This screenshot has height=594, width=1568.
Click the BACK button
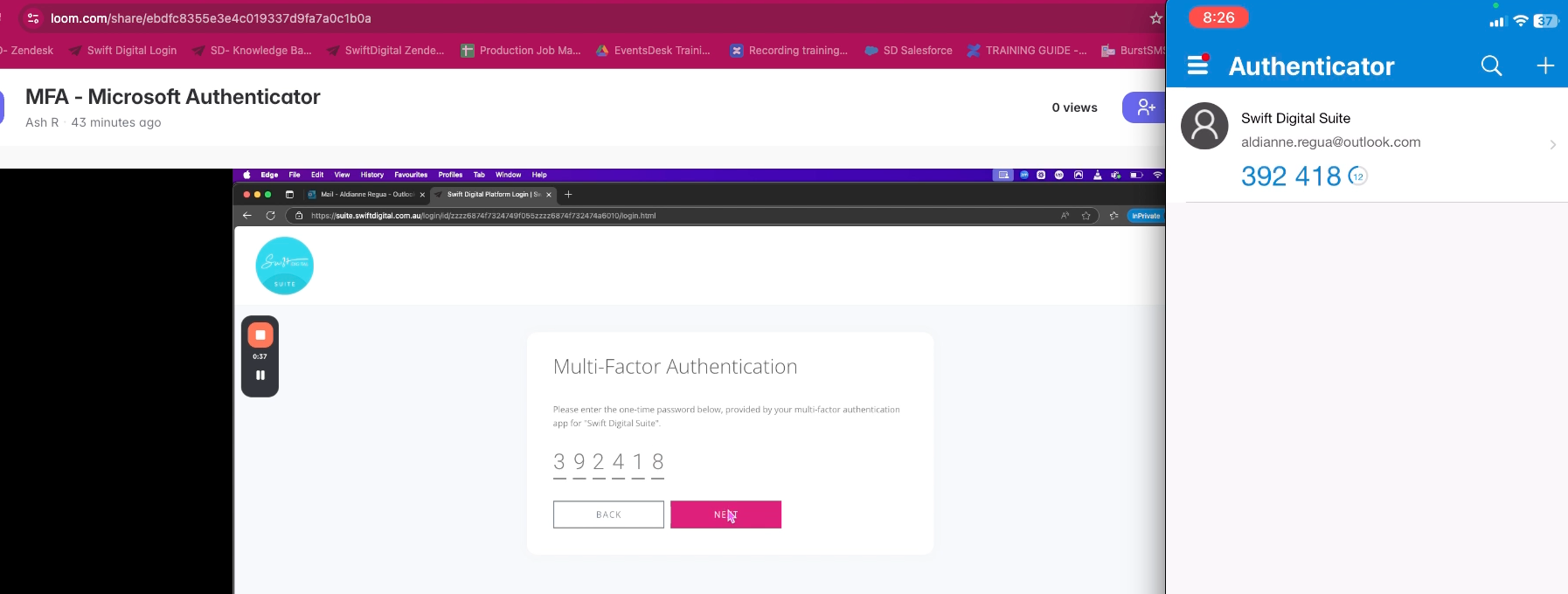pyautogui.click(x=608, y=515)
